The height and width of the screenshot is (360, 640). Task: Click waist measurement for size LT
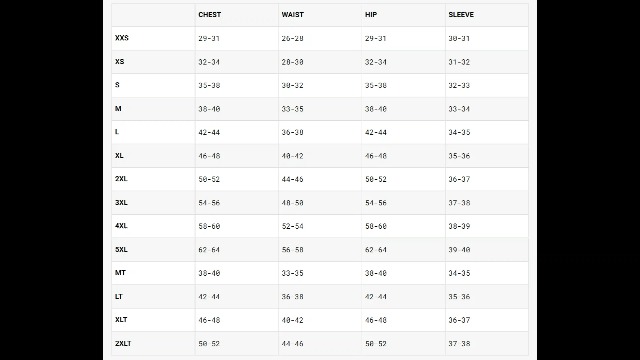(292, 297)
